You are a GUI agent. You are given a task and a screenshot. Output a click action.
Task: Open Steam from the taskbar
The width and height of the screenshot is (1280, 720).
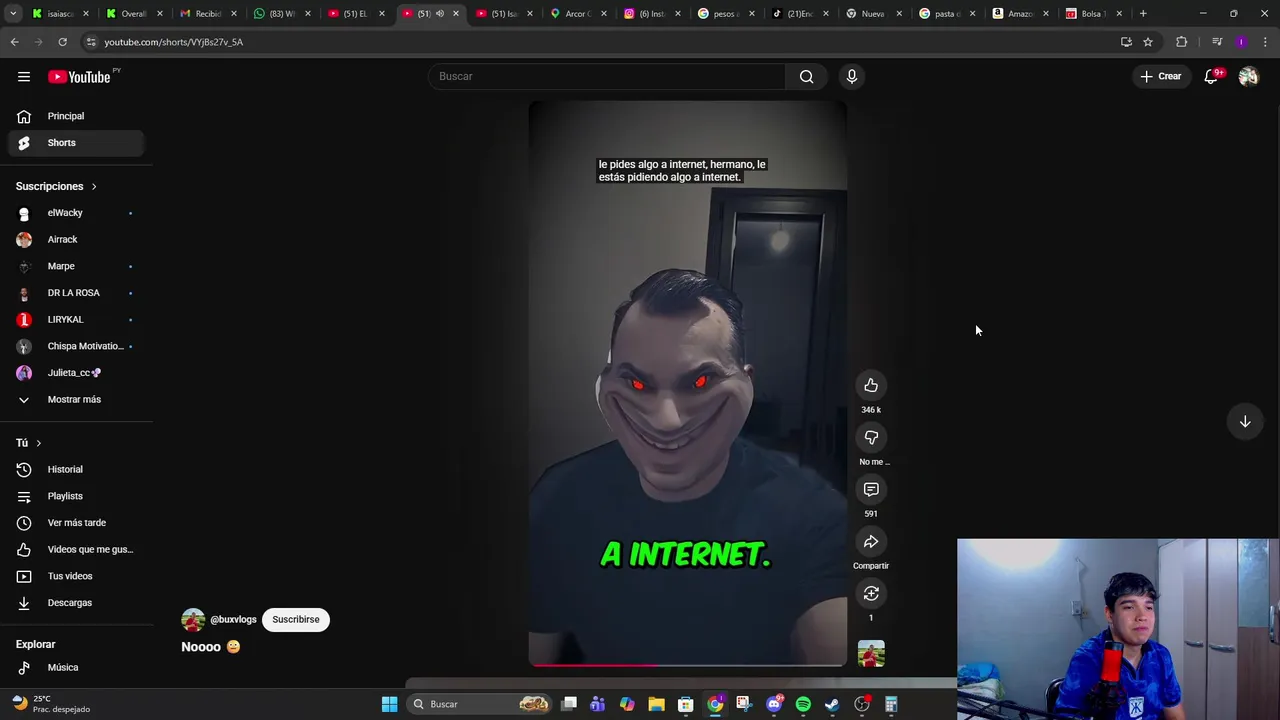[x=832, y=704]
